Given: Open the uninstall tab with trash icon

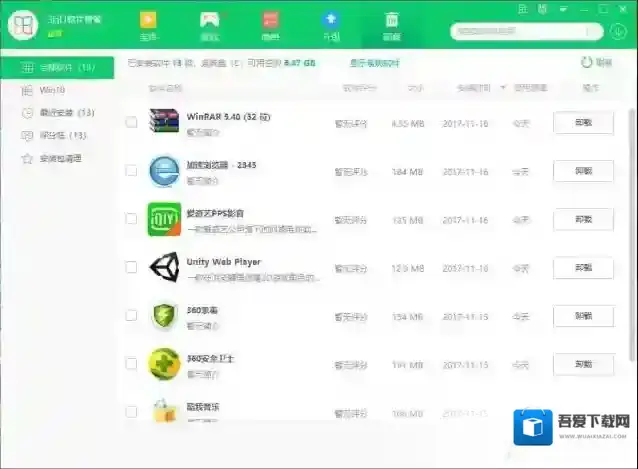Looking at the screenshot, I should [392, 25].
